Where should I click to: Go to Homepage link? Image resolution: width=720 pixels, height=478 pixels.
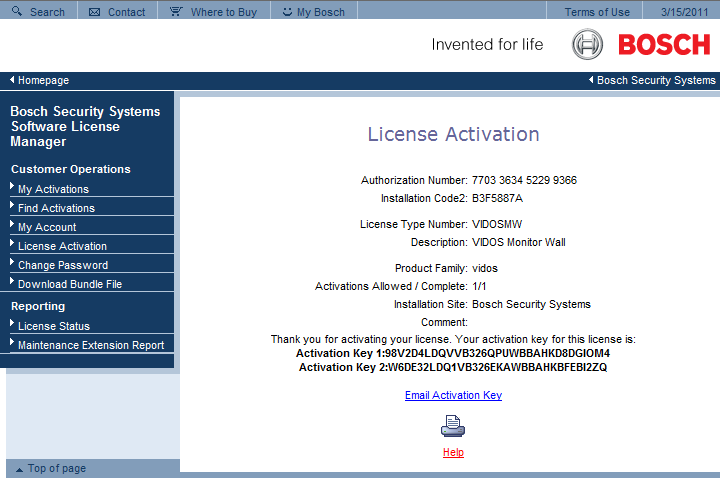coord(43,80)
